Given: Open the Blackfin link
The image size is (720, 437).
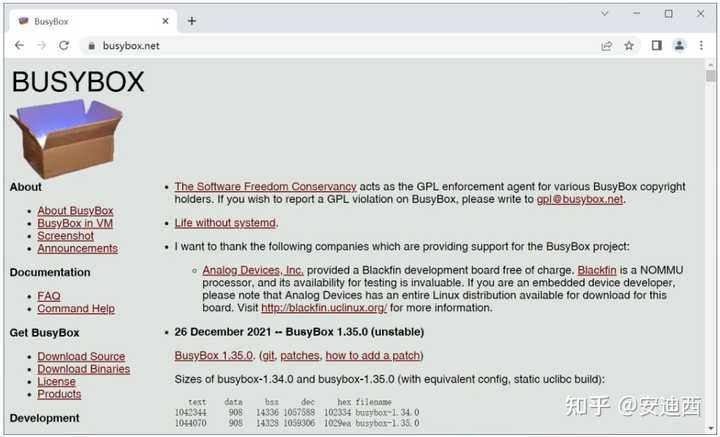Looking at the screenshot, I should click(597, 270).
